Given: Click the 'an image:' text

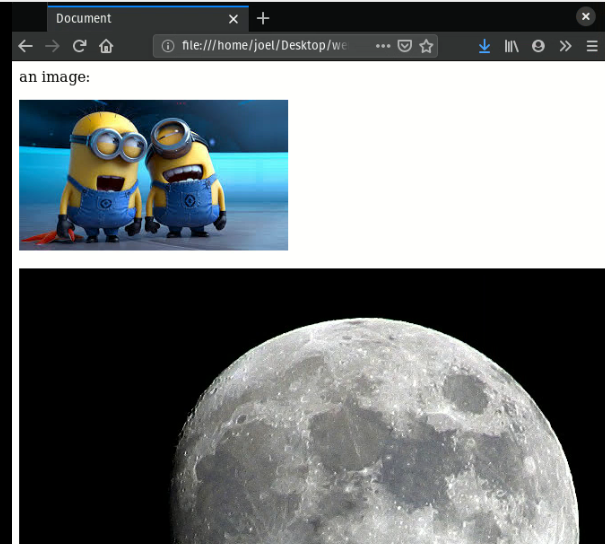Looking at the screenshot, I should coord(54,77).
